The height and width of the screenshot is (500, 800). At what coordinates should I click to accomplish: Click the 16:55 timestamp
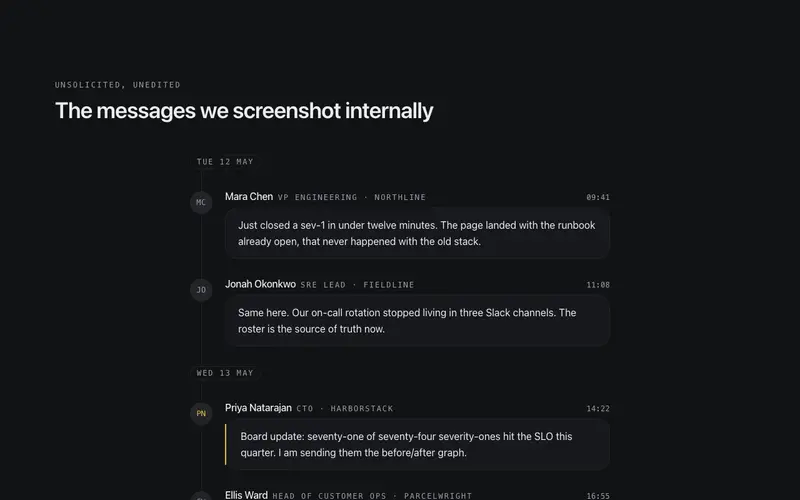(598, 496)
